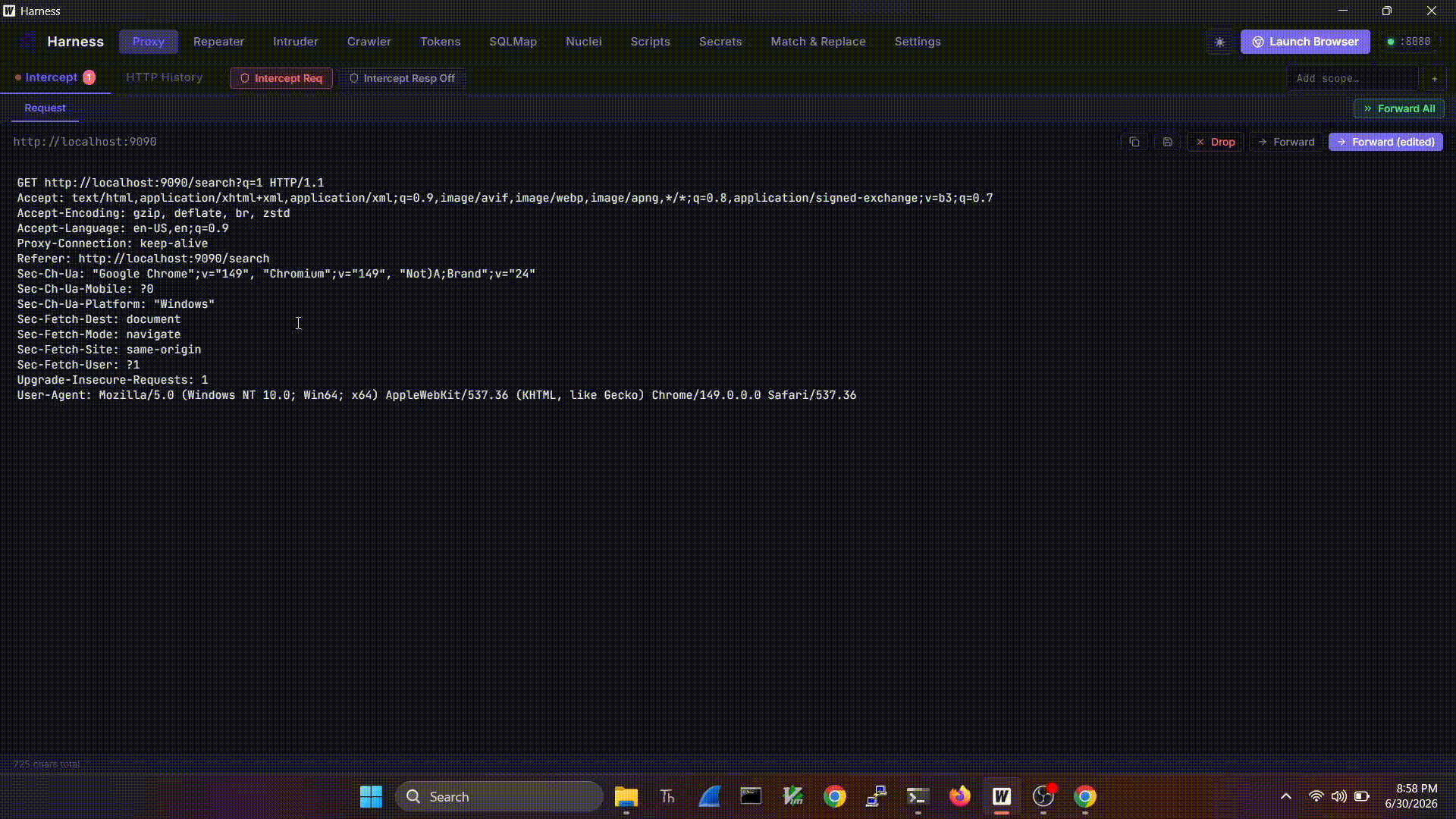Click the Forward All button
Screen dimensions: 1456x819
pos(1399,108)
